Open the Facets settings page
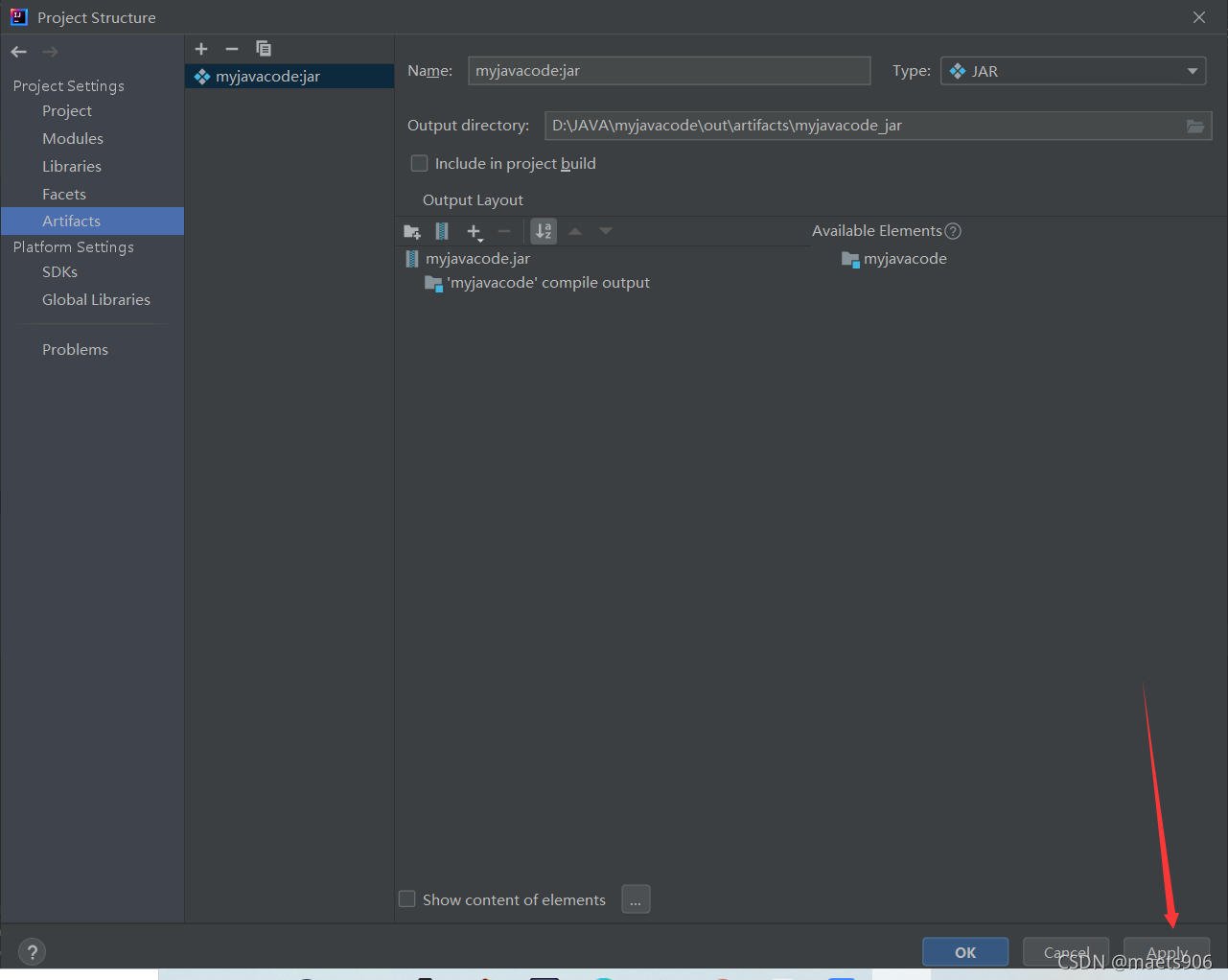This screenshot has height=980, width=1228. coord(64,195)
